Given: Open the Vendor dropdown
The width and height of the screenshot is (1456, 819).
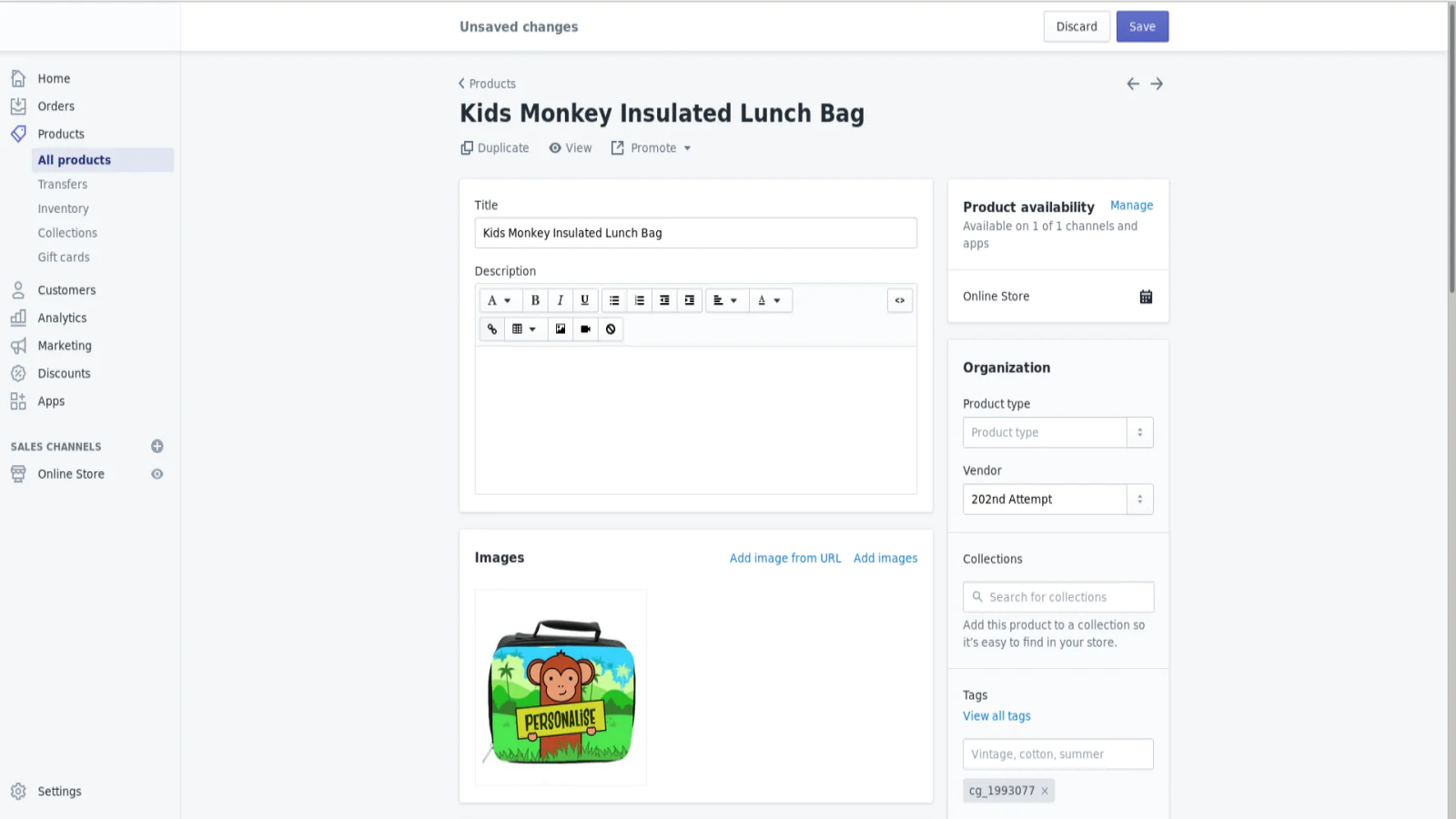Looking at the screenshot, I should coord(1139,500).
